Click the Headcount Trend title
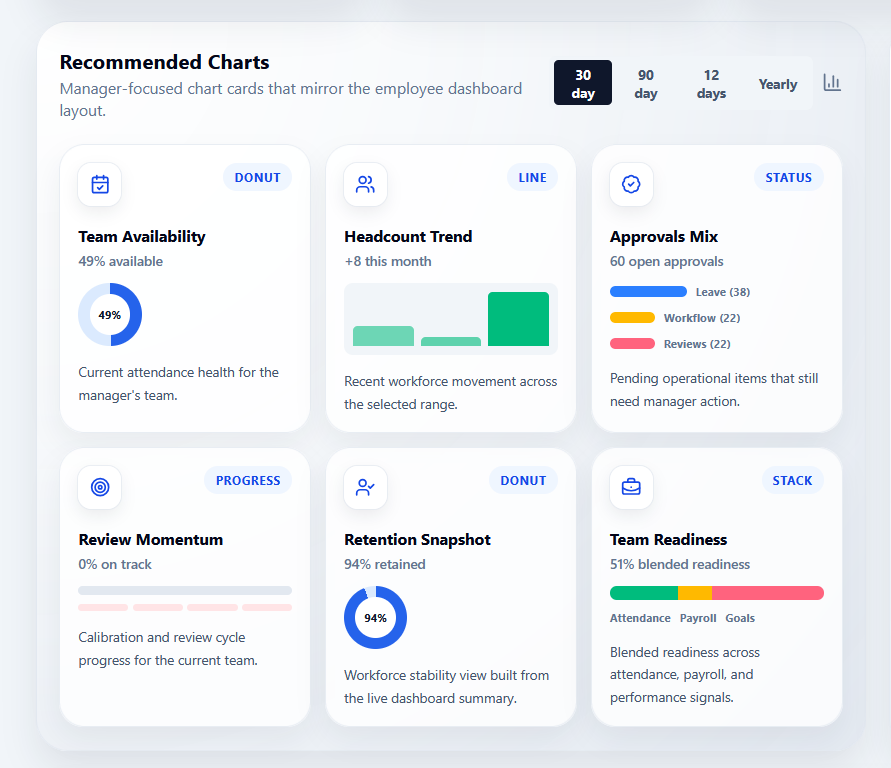891x768 pixels. [408, 237]
